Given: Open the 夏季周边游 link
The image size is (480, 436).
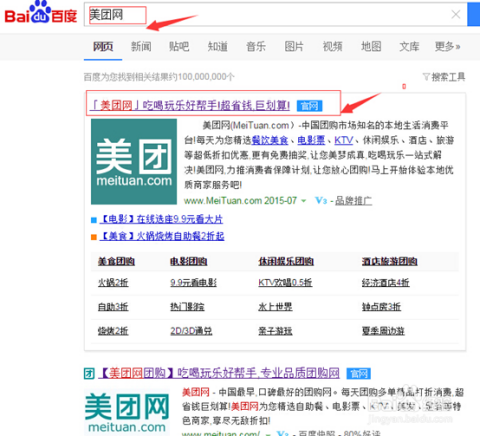Looking at the screenshot, I should tap(383, 331).
